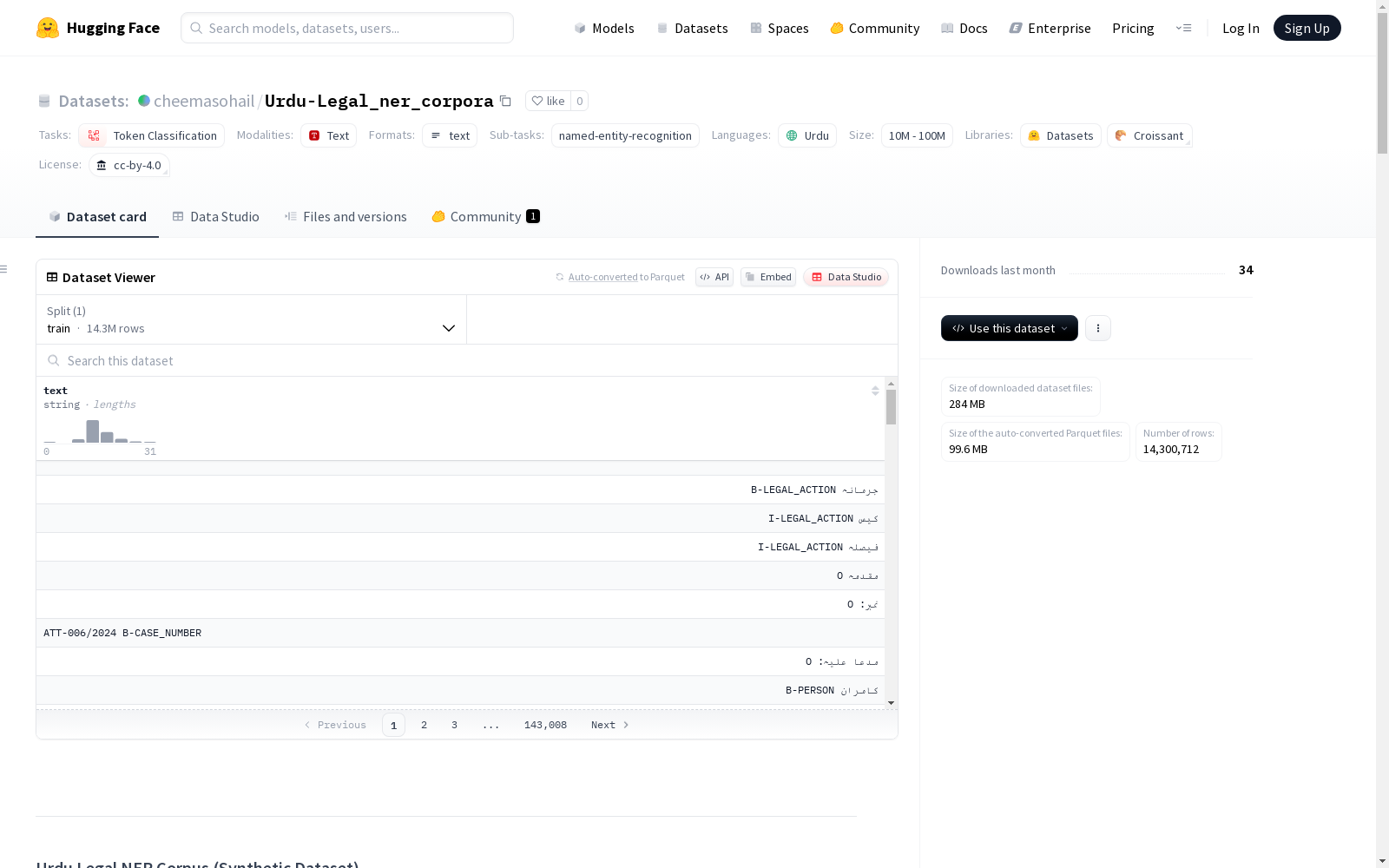Click the Previous page button

coord(335,725)
